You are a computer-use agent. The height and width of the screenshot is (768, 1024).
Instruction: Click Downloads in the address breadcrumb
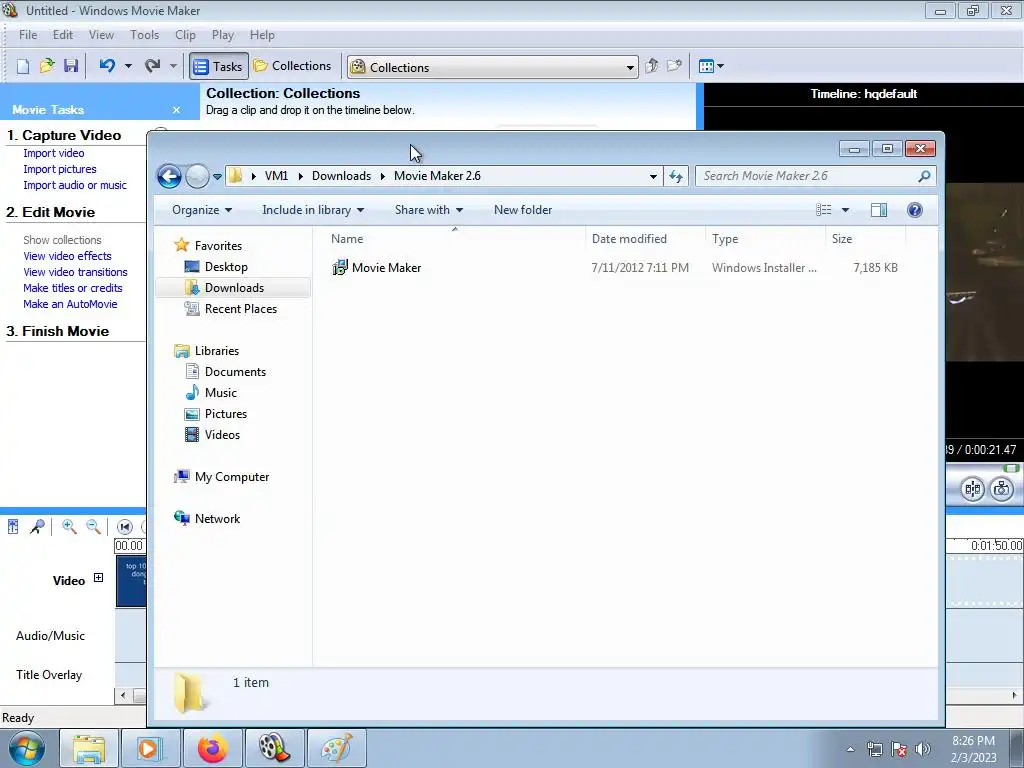click(x=341, y=176)
